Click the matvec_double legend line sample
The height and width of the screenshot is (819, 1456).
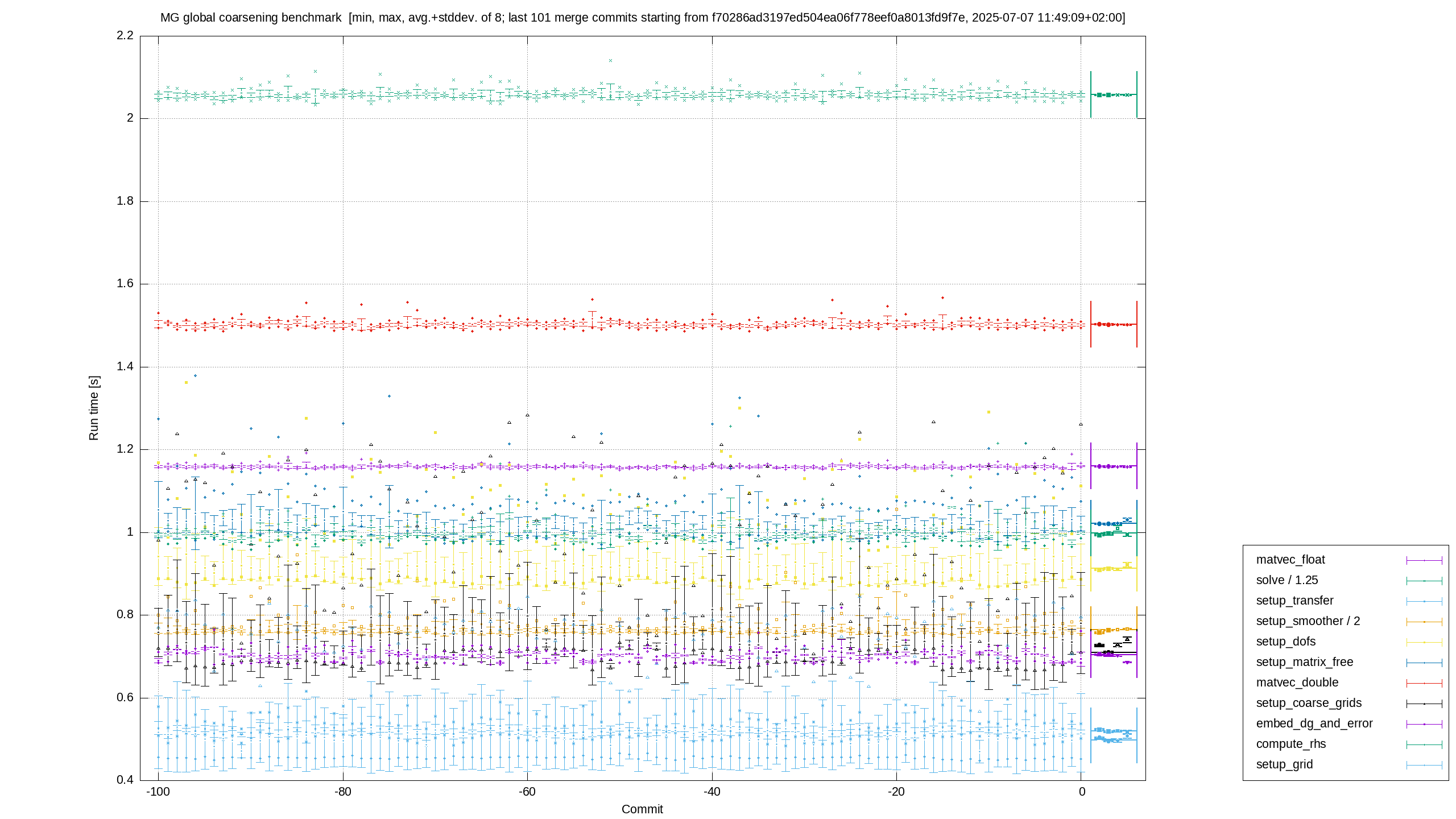(x=1424, y=683)
